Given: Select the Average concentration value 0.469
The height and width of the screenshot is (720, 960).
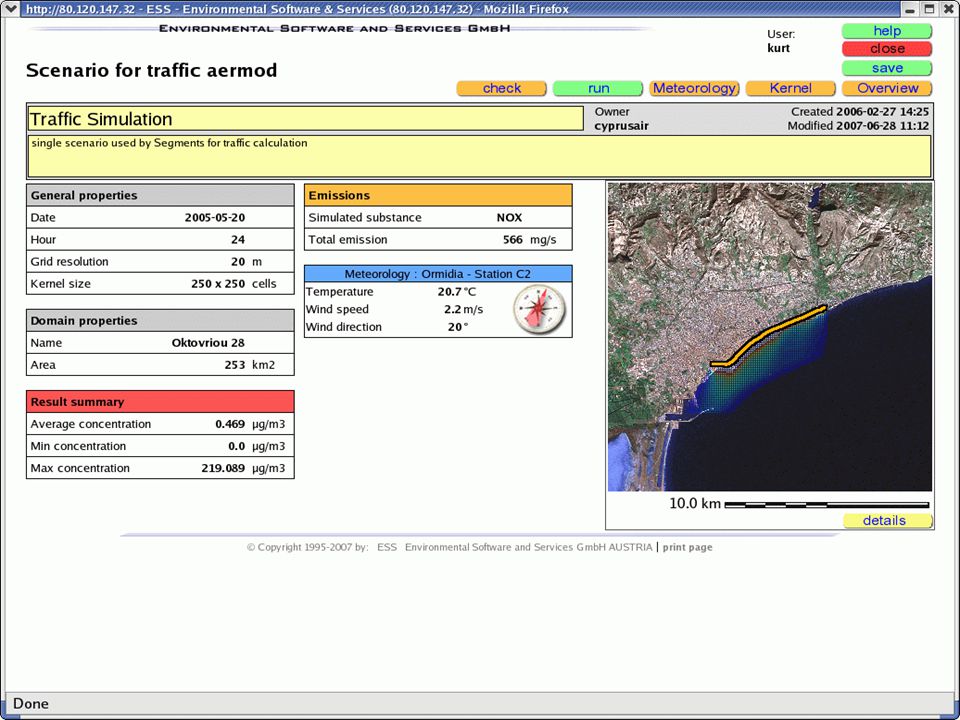Looking at the screenshot, I should (230, 424).
